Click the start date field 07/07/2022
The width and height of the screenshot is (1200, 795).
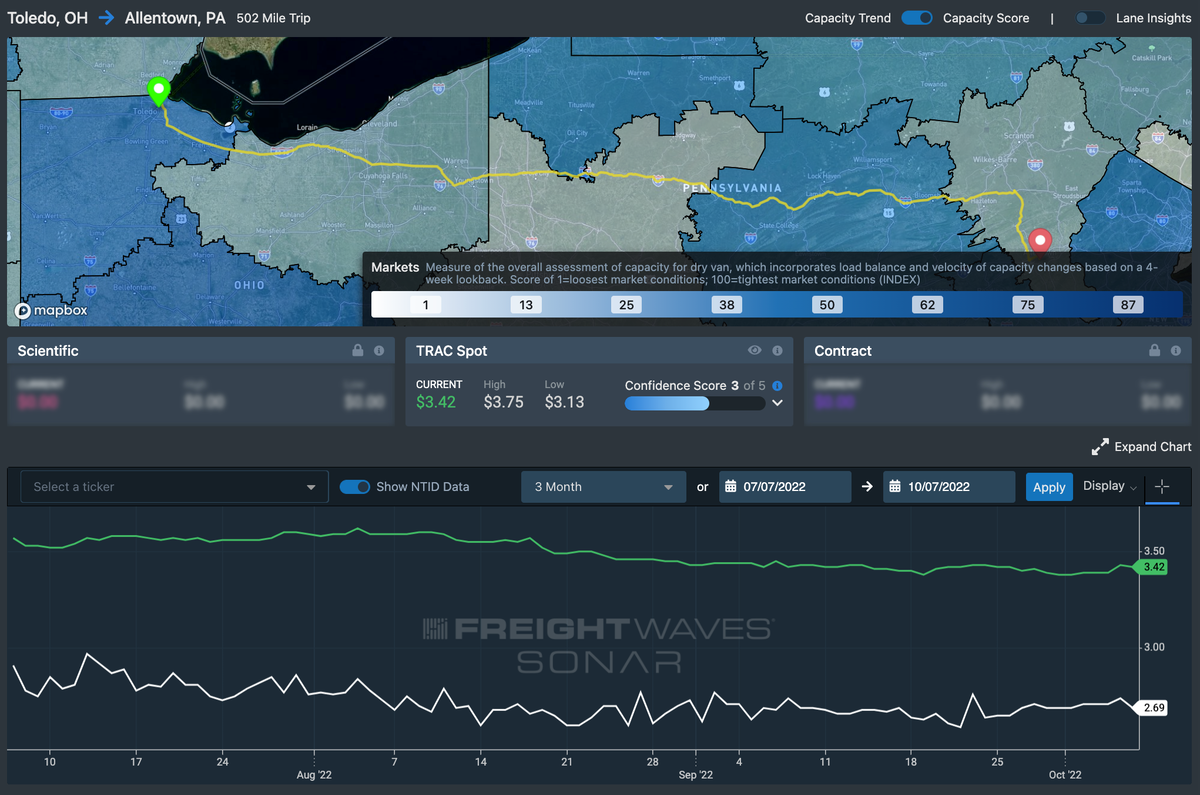785,487
